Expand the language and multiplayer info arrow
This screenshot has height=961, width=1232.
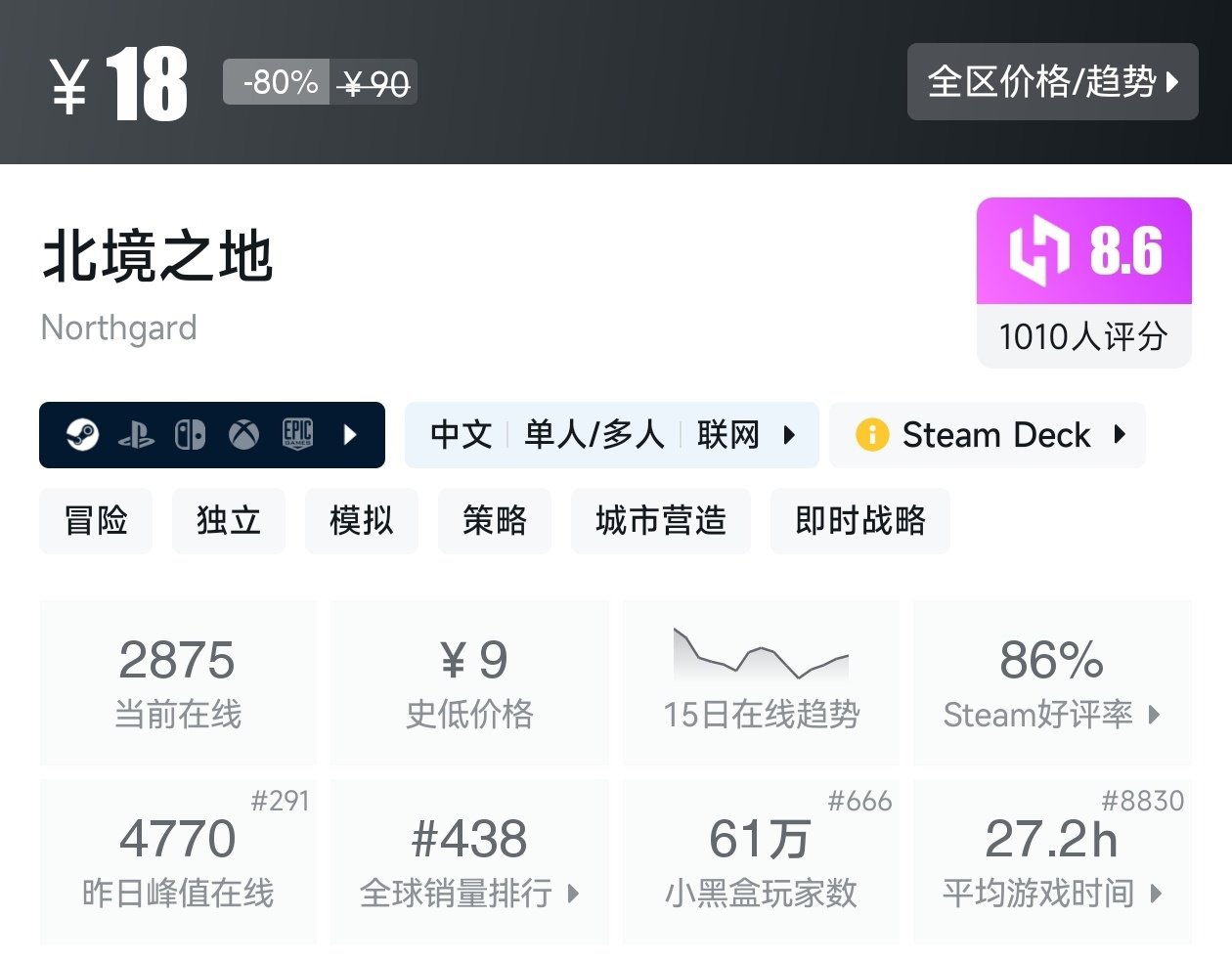[790, 435]
